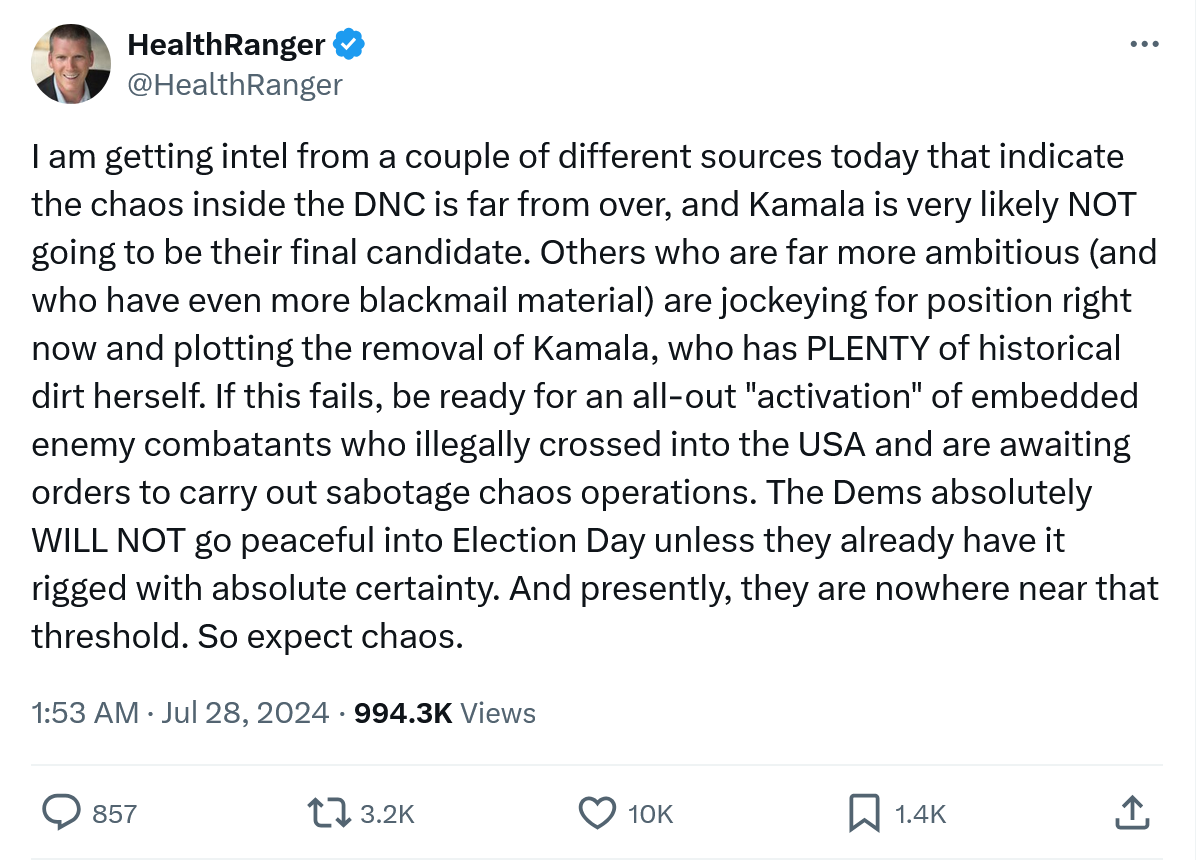Open the @HealthRanger handle link
The width and height of the screenshot is (1196, 860).
(235, 85)
